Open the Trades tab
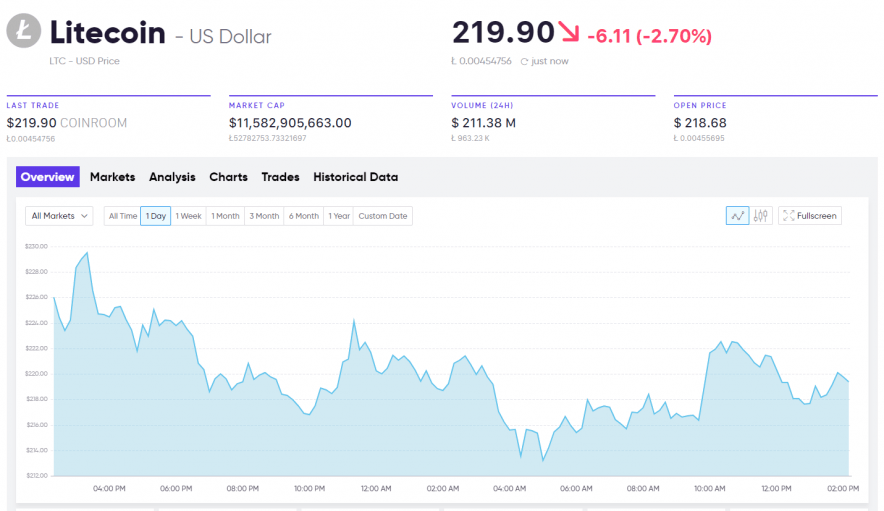 [x=280, y=177]
